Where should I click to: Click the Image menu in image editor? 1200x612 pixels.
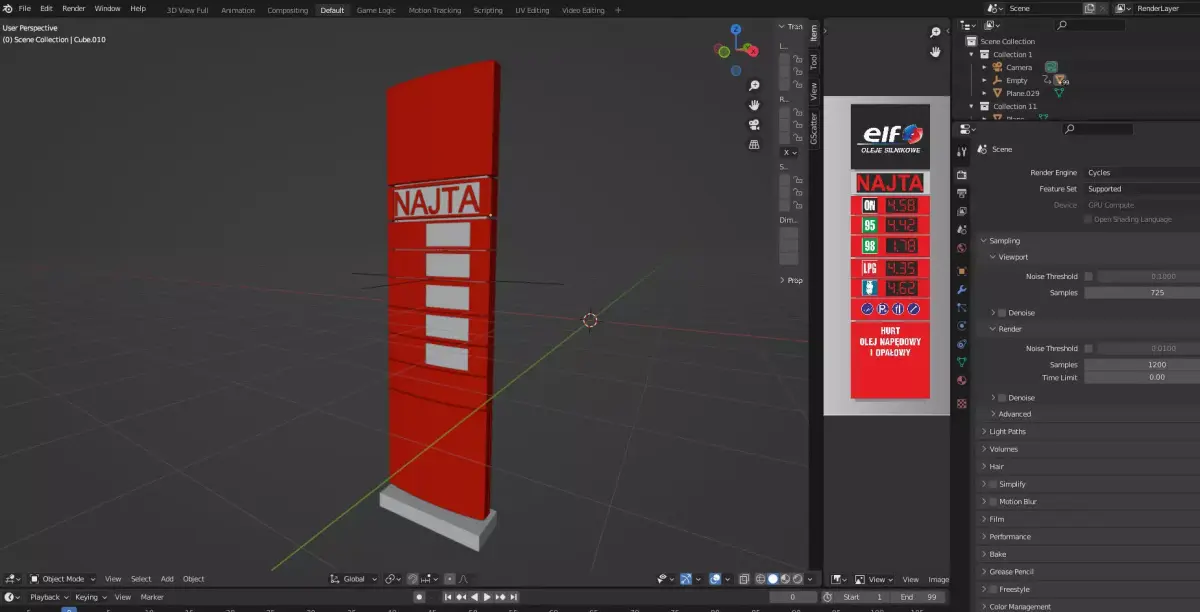tap(938, 579)
